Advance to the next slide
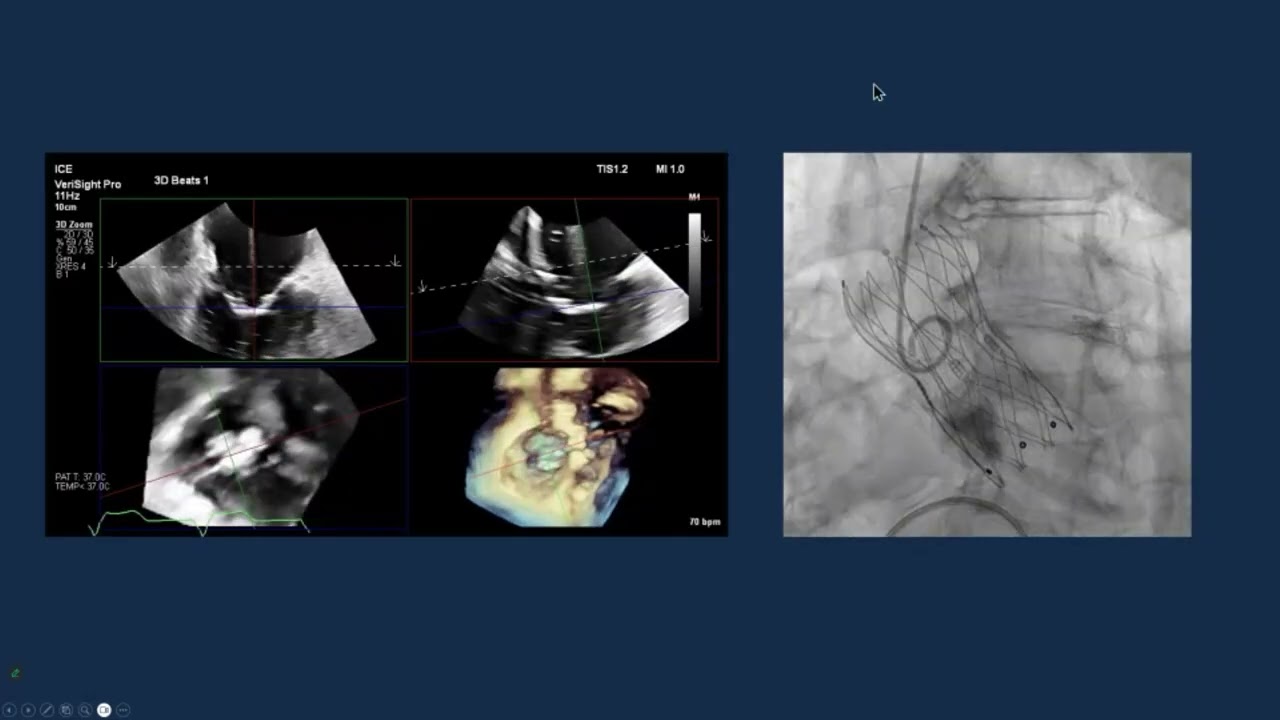Image resolution: width=1280 pixels, height=720 pixels. [28, 710]
